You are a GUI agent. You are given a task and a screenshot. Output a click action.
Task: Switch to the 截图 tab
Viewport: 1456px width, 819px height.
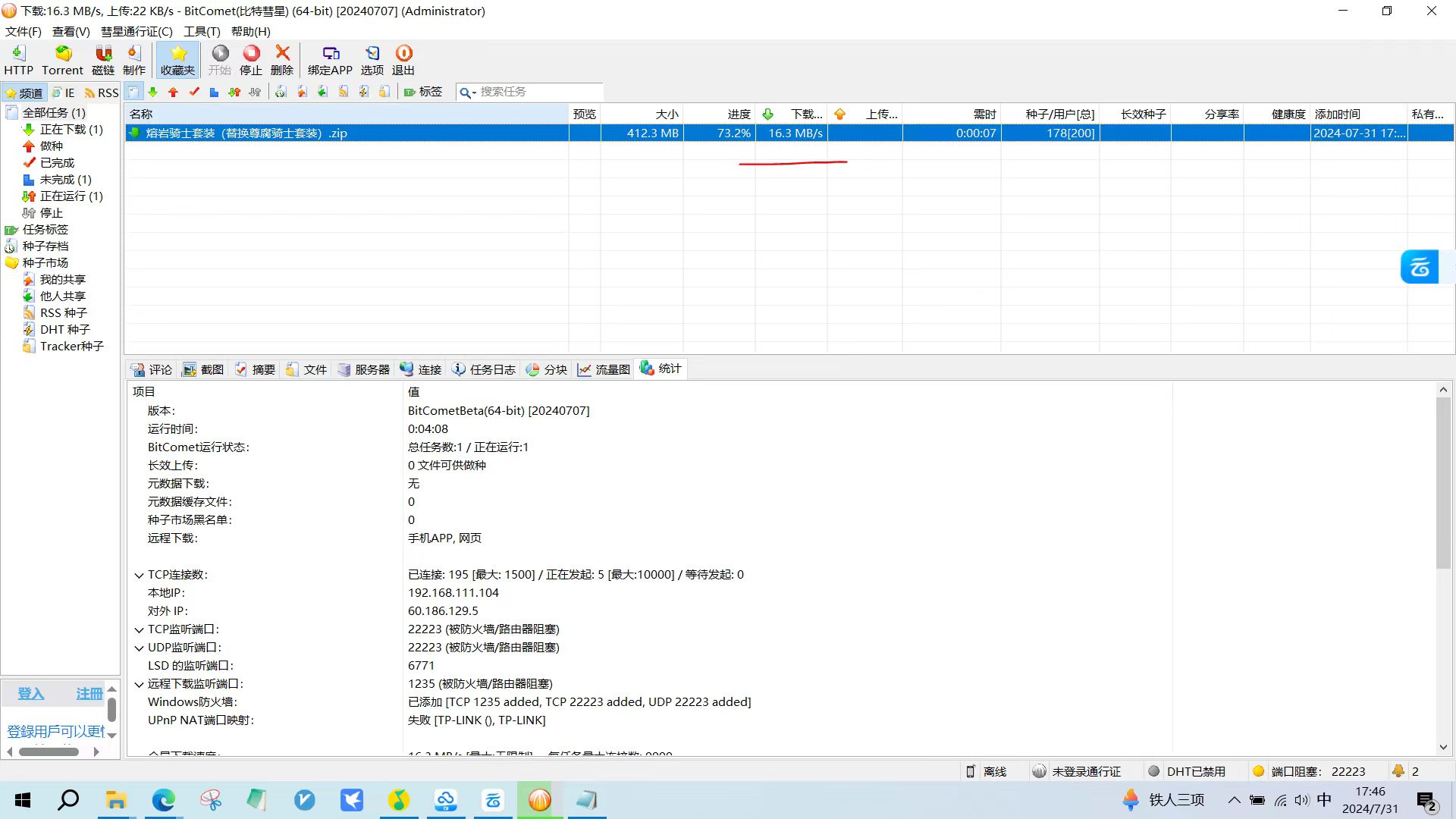click(x=203, y=369)
